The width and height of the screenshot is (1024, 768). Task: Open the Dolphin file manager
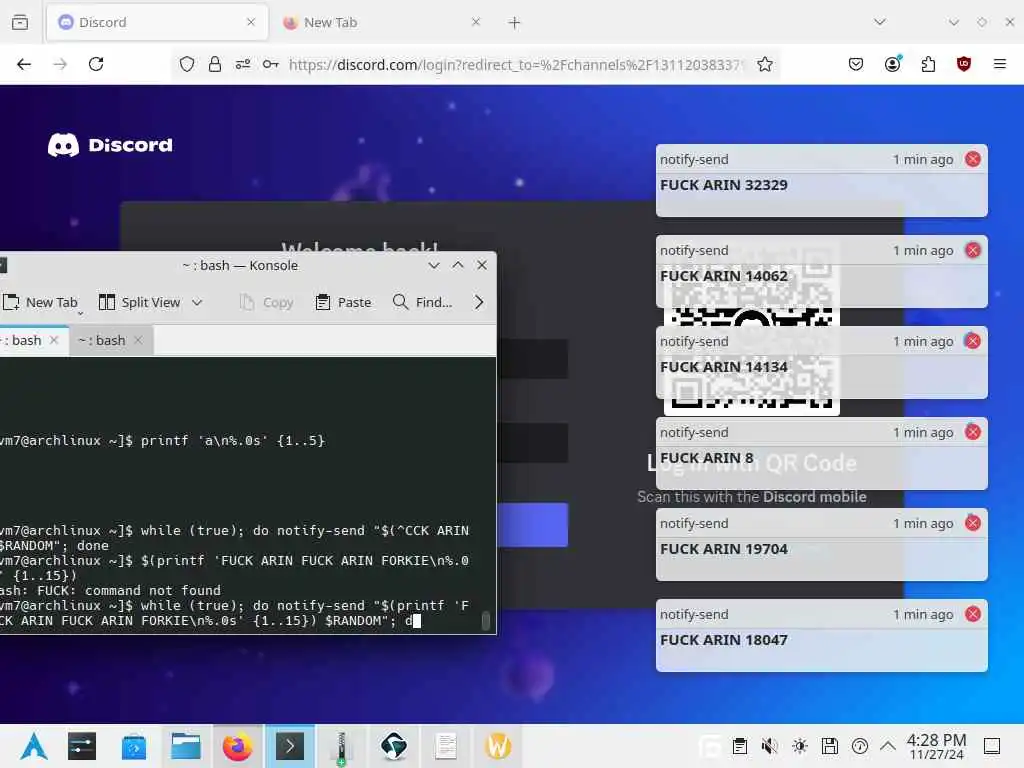(x=185, y=746)
